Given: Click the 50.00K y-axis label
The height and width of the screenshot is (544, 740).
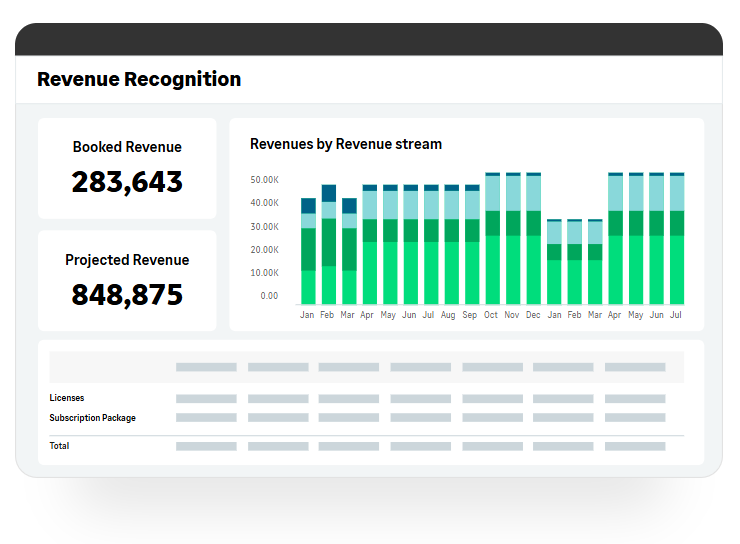Looking at the screenshot, I should [264, 180].
